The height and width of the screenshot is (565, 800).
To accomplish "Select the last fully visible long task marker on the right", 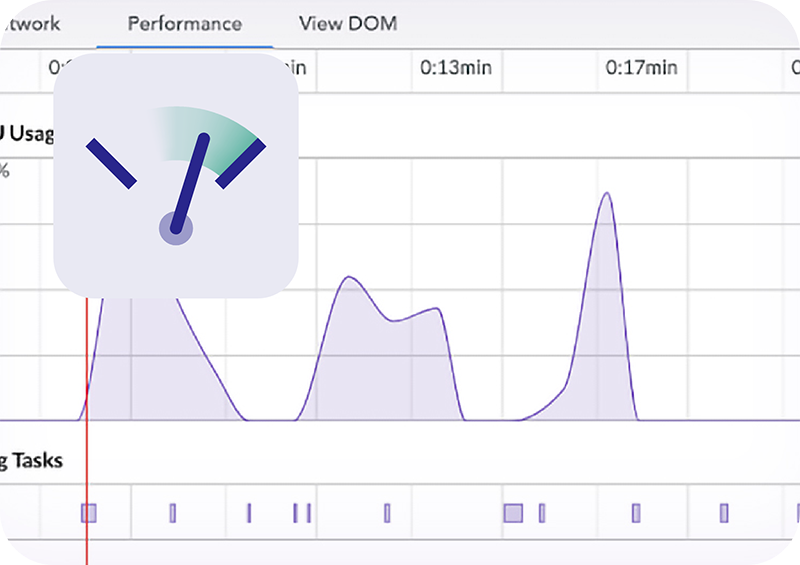I will pyautogui.click(x=724, y=513).
